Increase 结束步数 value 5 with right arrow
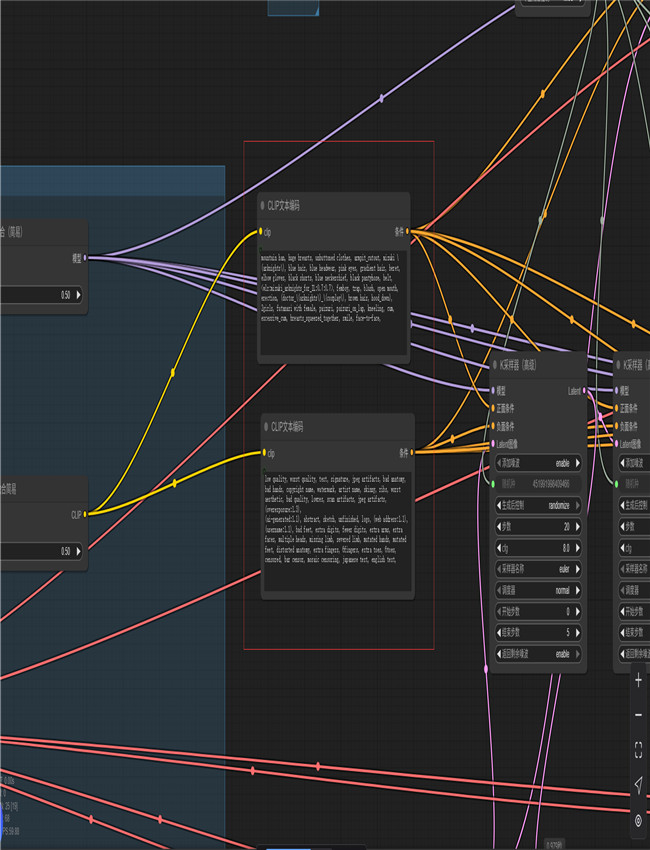This screenshot has height=850, width=650. pyautogui.click(x=575, y=632)
